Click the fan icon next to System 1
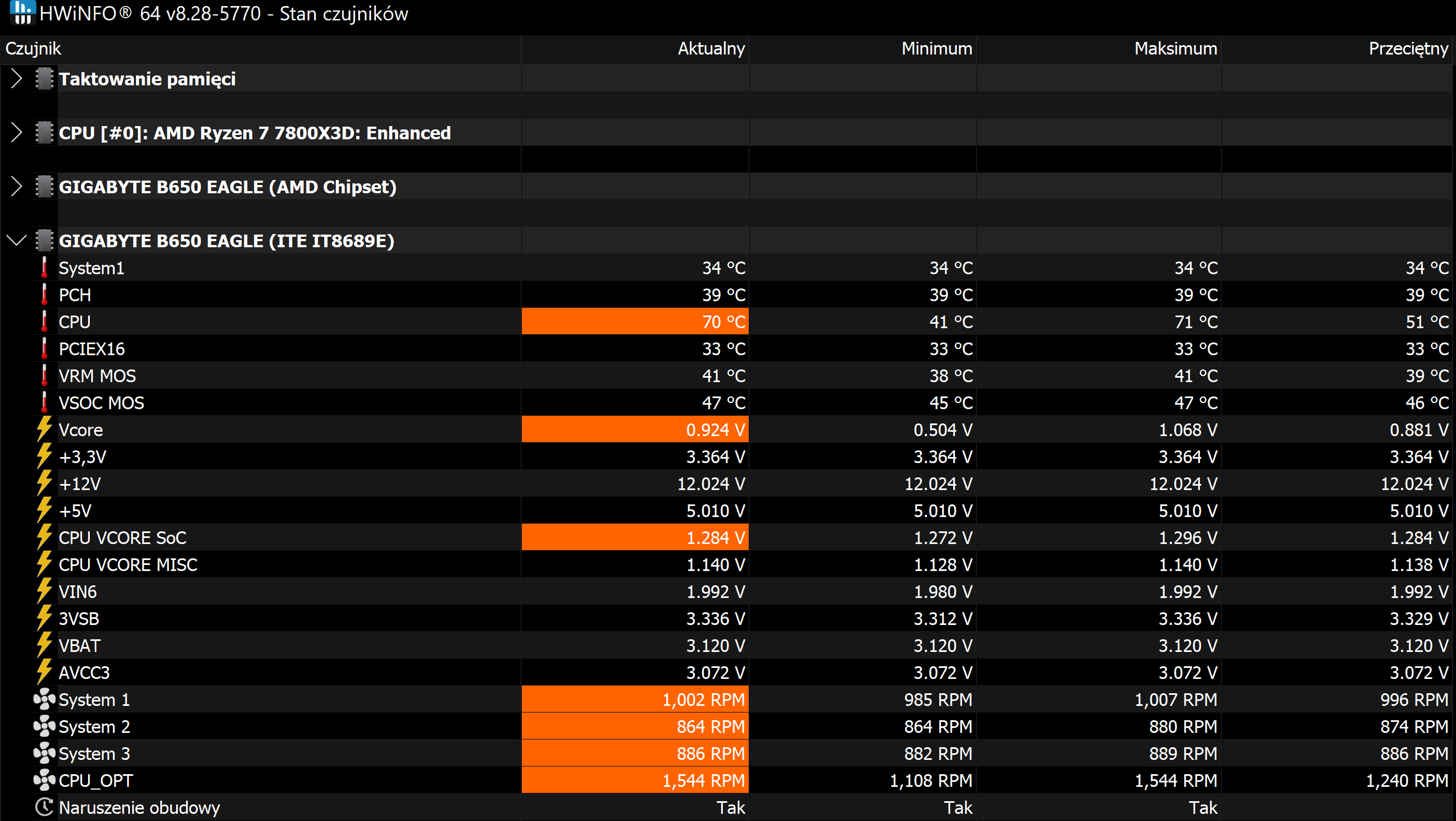Image resolution: width=1456 pixels, height=821 pixels. (x=44, y=699)
